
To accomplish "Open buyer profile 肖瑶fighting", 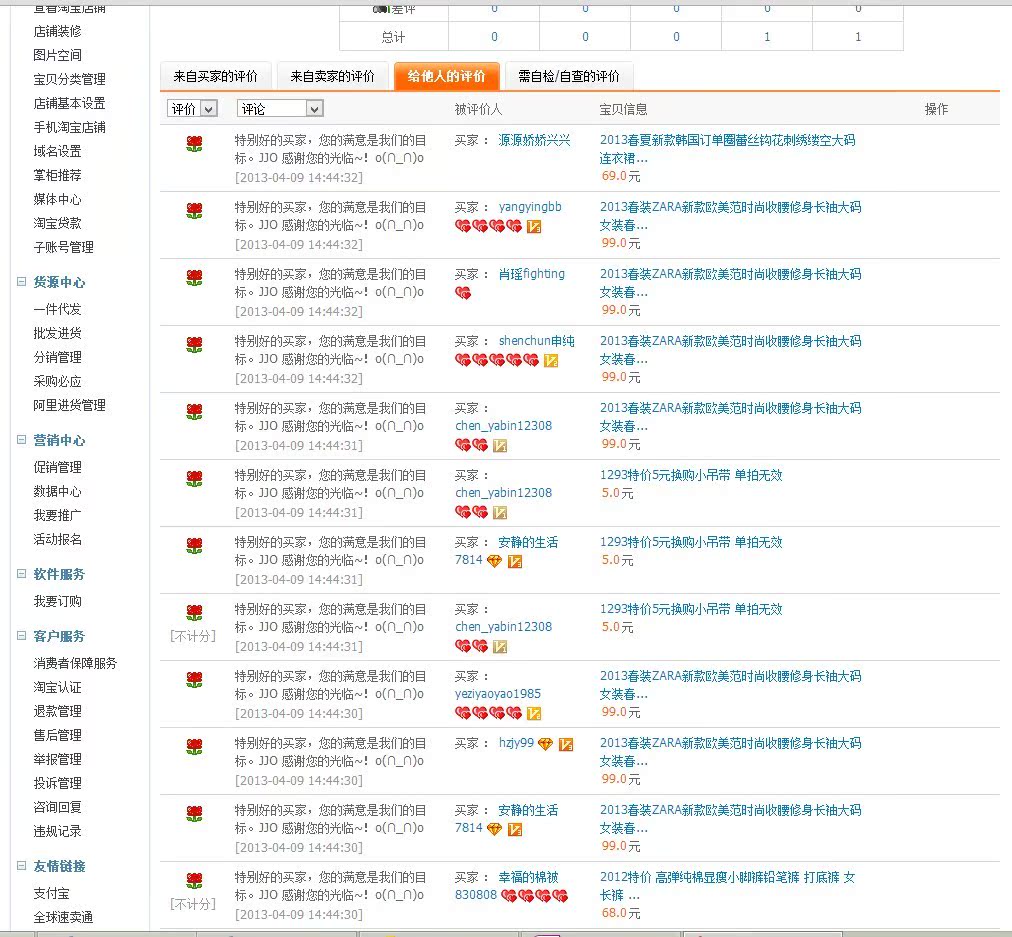I will tap(532, 274).
